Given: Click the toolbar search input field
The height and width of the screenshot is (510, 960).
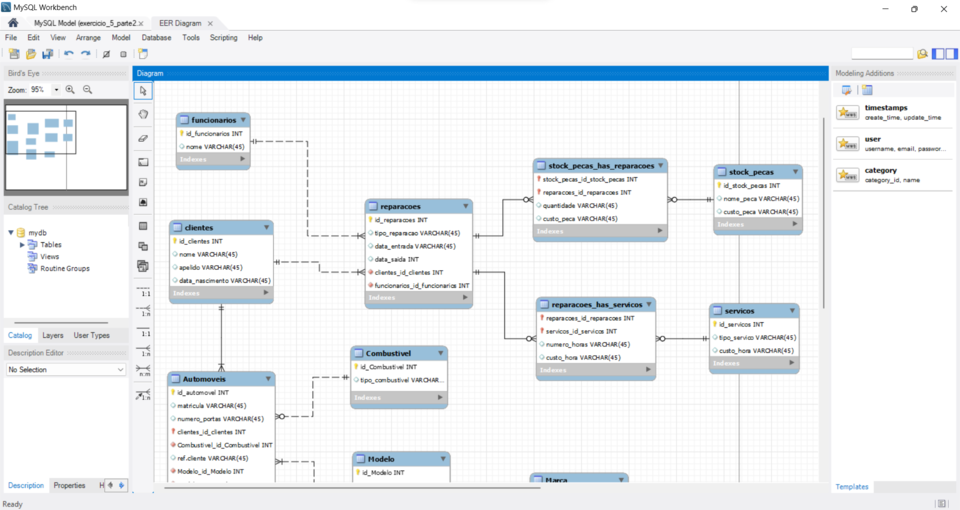Looking at the screenshot, I should 882,54.
